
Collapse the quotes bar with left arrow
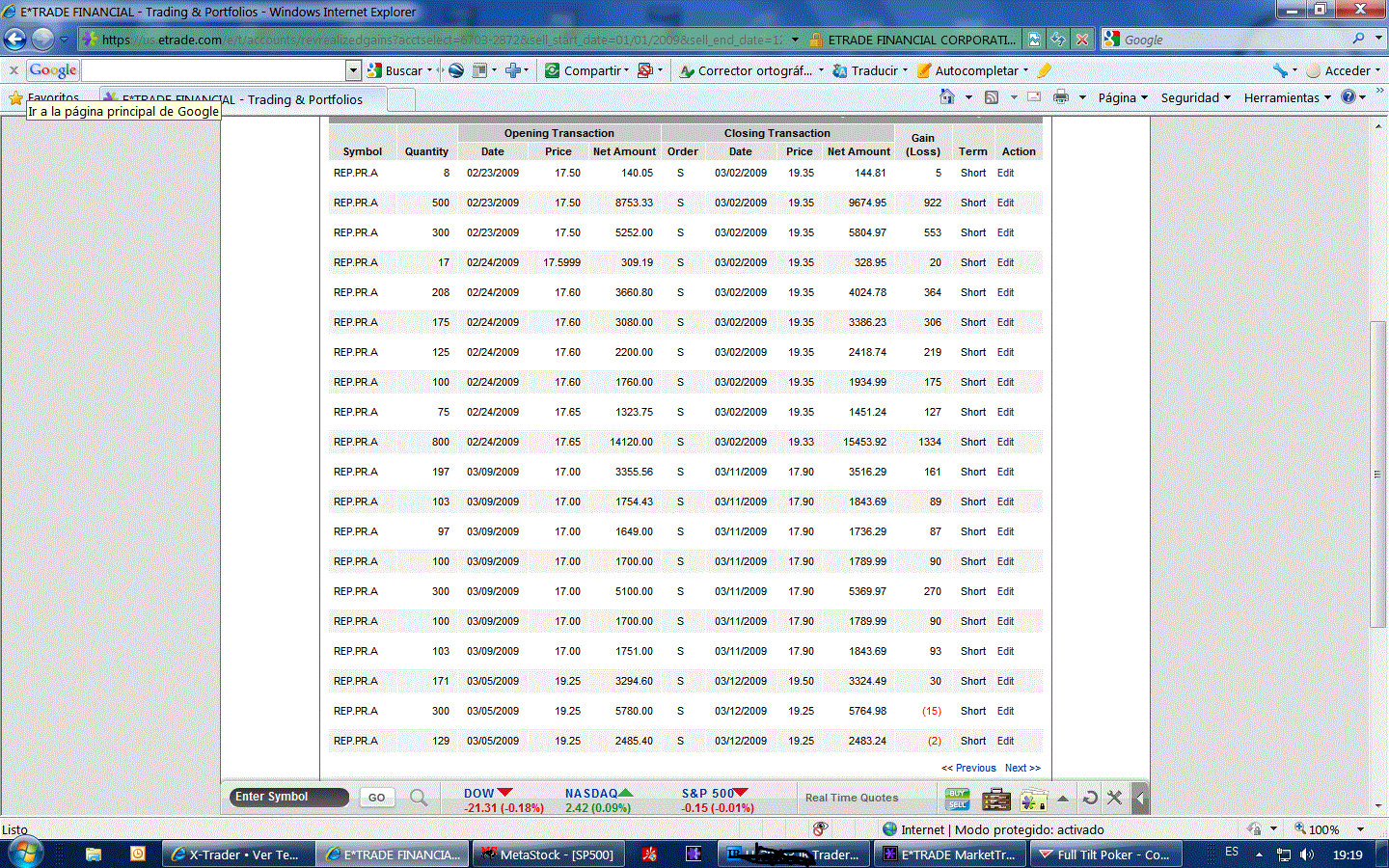click(1140, 798)
